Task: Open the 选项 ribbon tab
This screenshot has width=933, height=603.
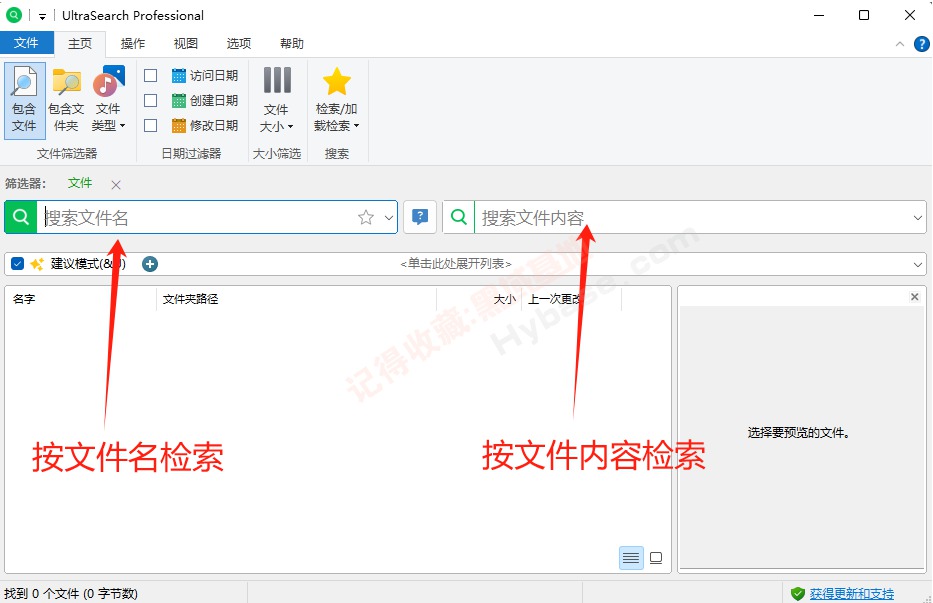Action: point(239,43)
